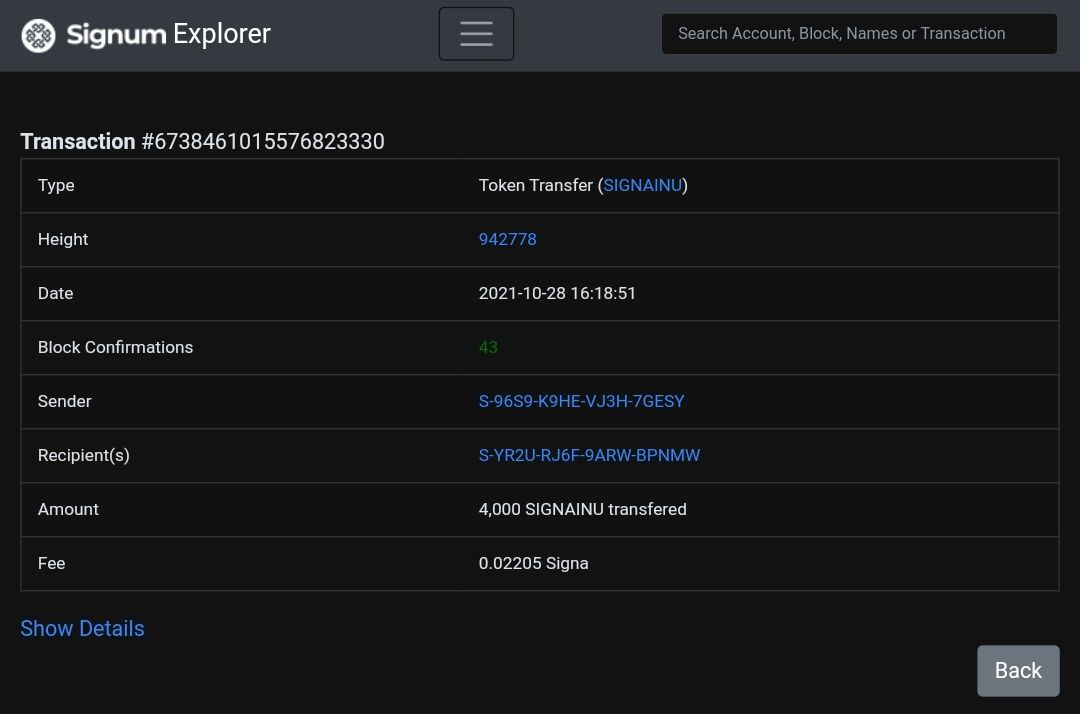Click the Recipient(s) row label
Viewport: 1080px width, 714px height.
click(x=83, y=455)
